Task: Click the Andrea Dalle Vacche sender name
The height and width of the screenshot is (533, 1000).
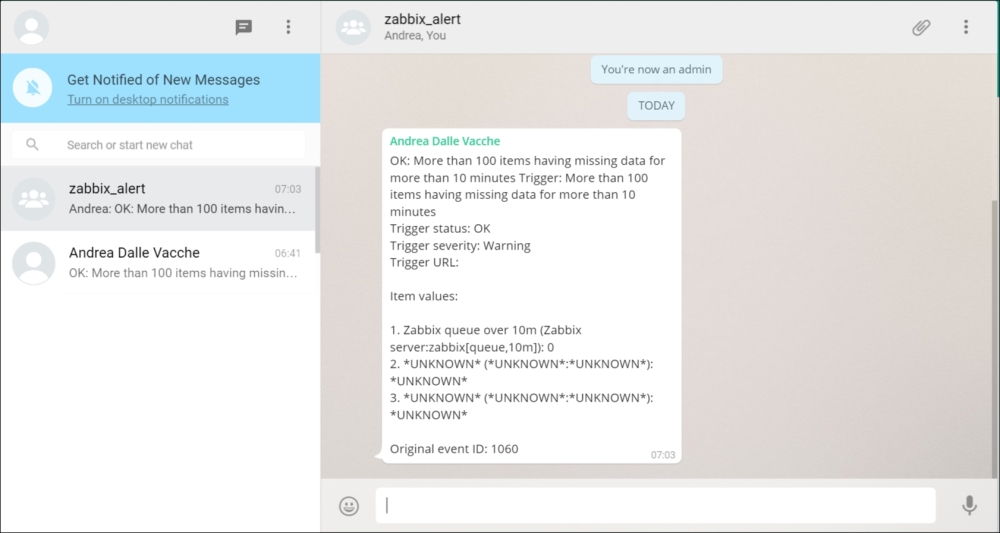Action: pos(444,141)
